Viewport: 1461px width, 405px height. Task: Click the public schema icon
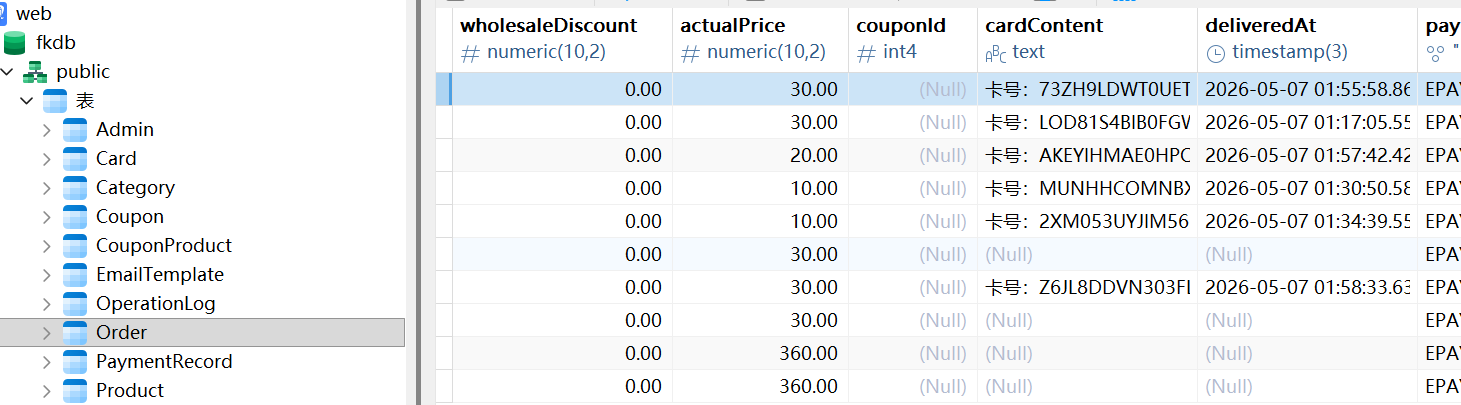click(x=35, y=72)
